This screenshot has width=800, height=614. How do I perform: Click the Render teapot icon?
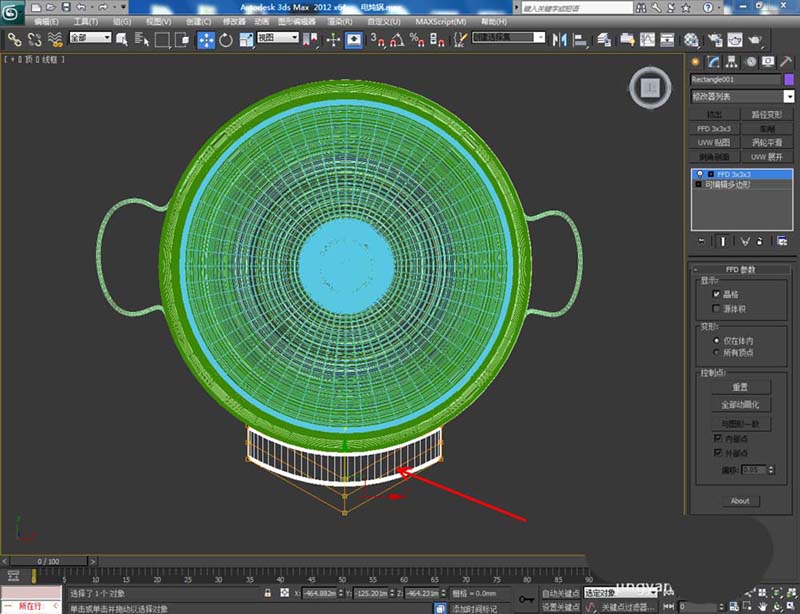pyautogui.click(x=757, y=40)
